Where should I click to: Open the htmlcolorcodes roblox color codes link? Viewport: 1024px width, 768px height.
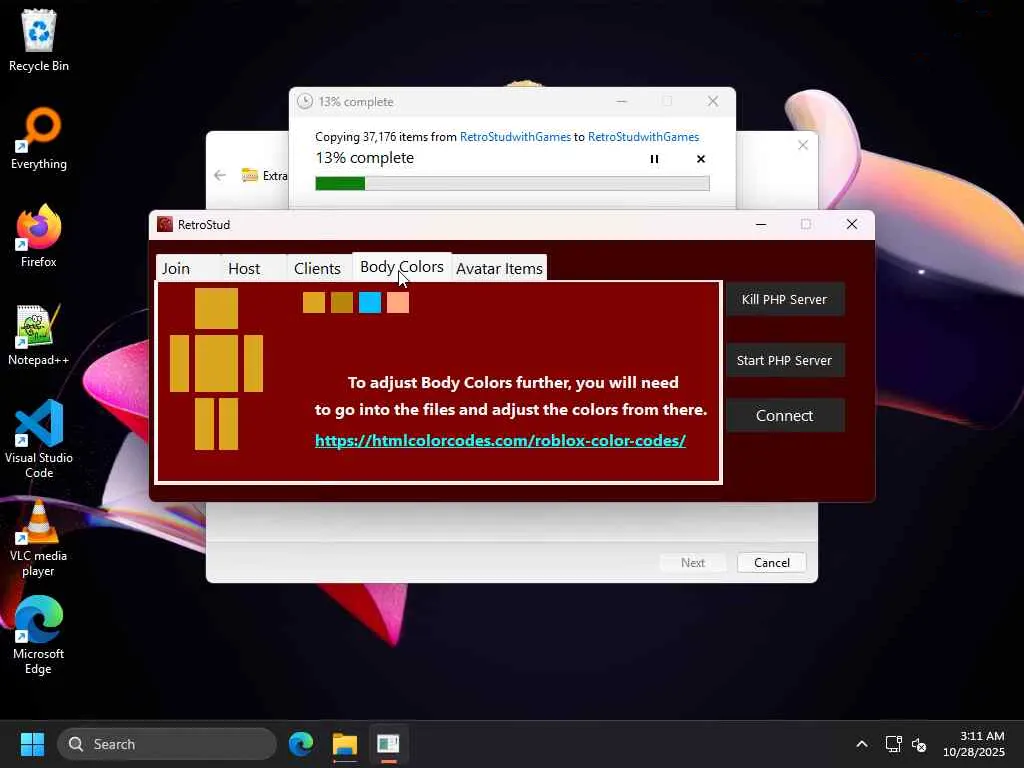click(x=500, y=440)
